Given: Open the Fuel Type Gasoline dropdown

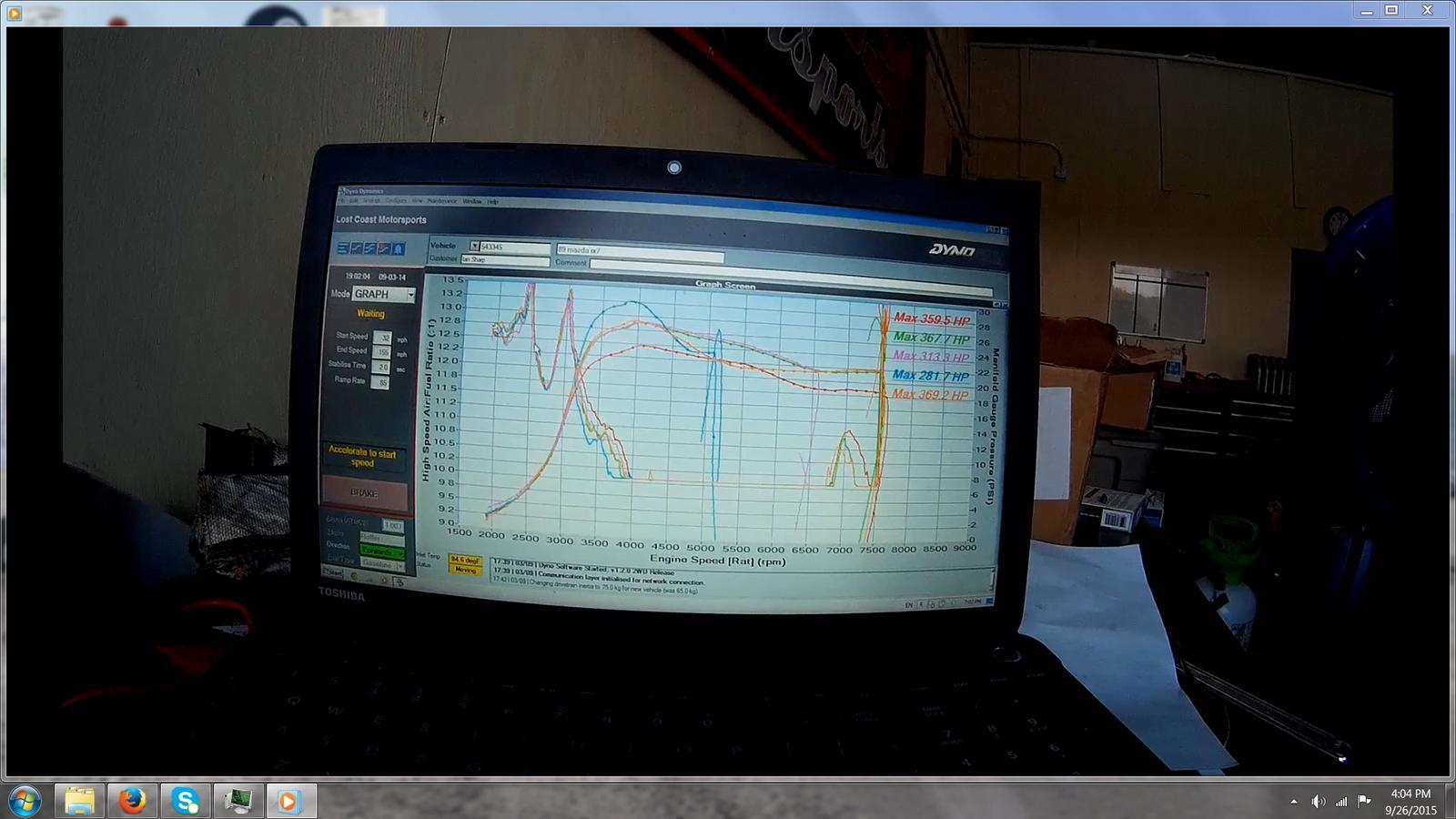Looking at the screenshot, I should coord(382,564).
